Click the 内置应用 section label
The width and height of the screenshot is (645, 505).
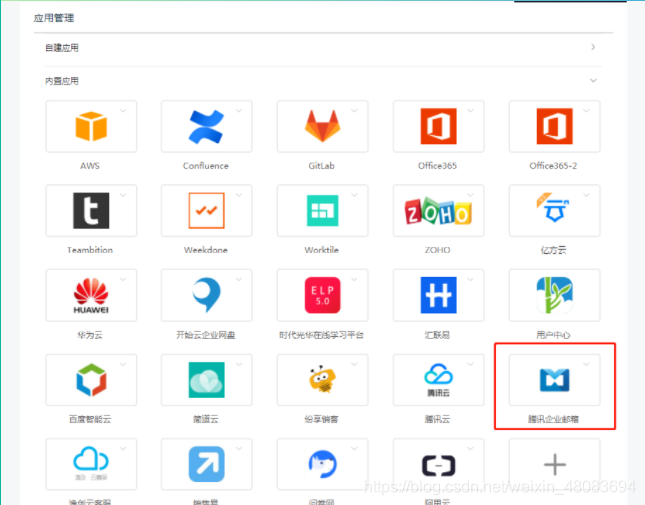[x=62, y=81]
